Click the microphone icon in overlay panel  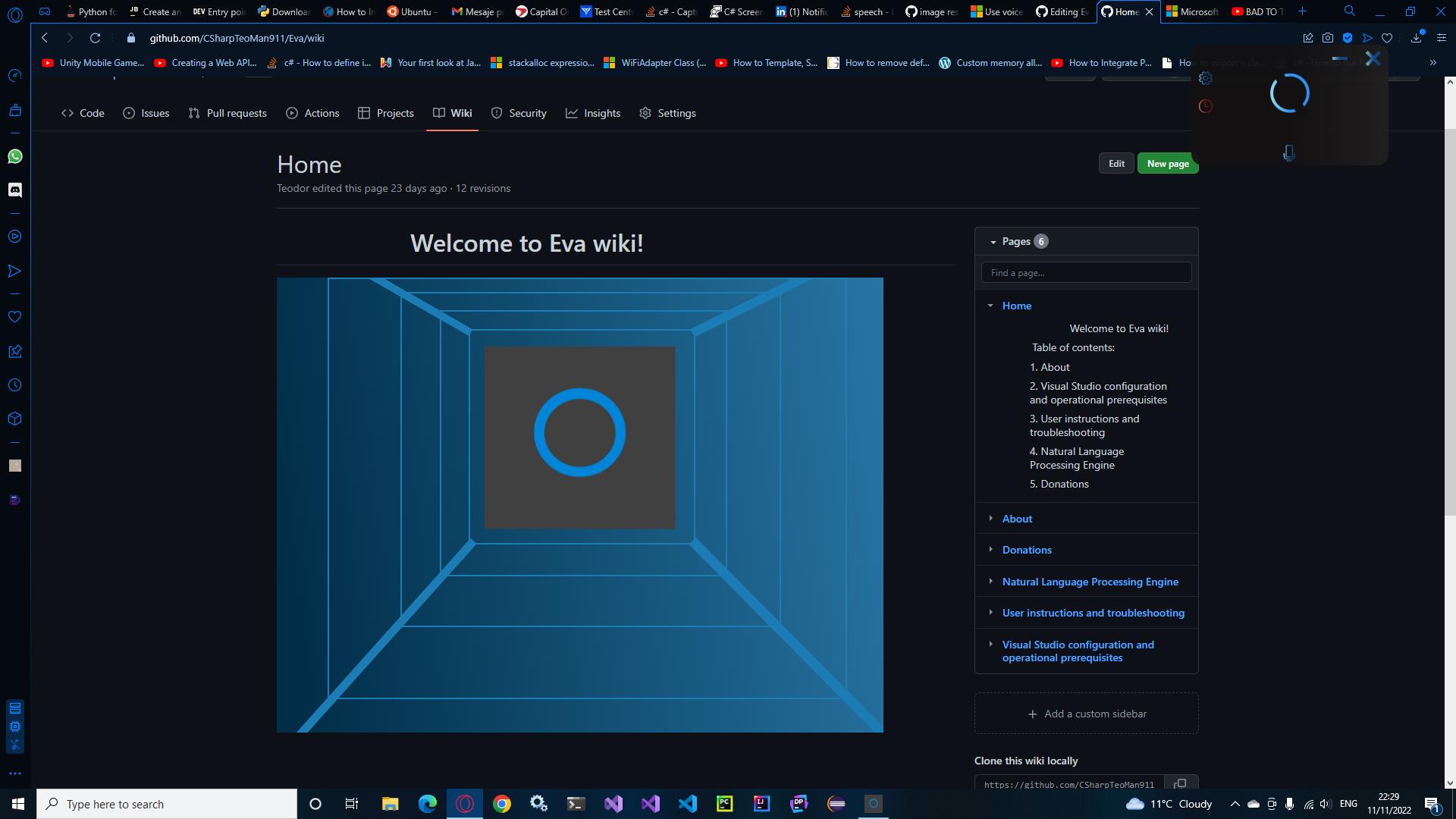[x=1288, y=153]
